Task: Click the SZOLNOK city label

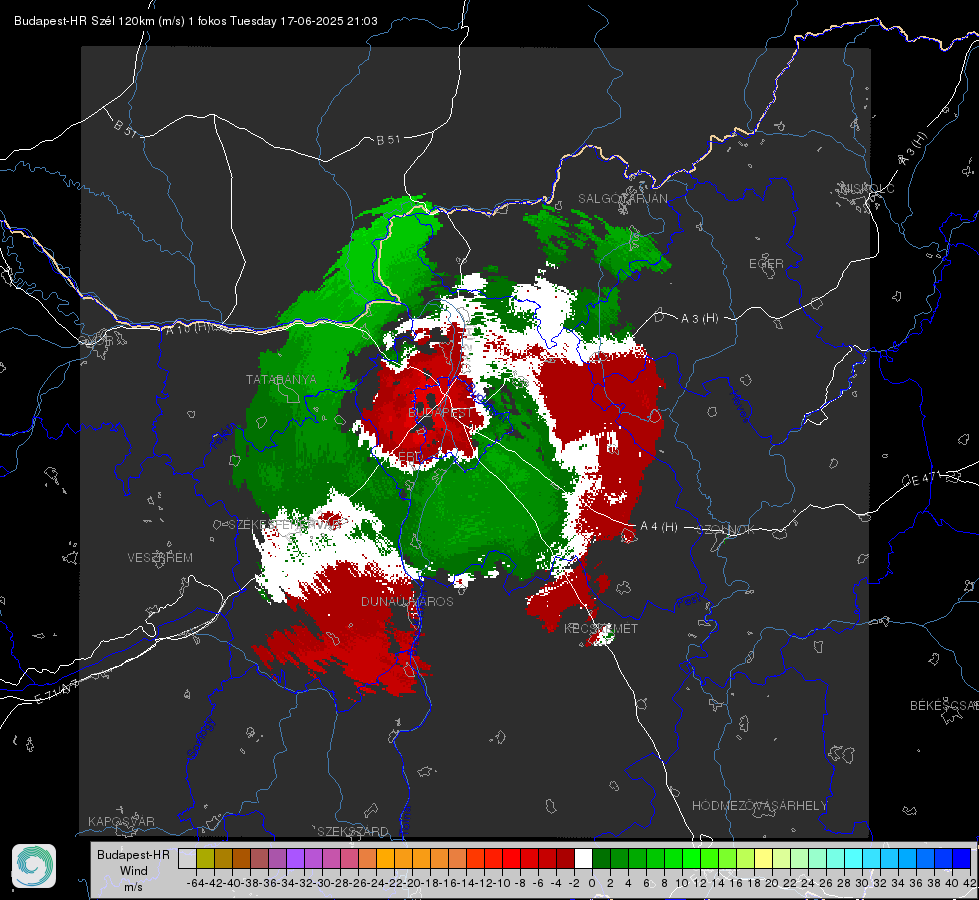Action: pos(726,529)
